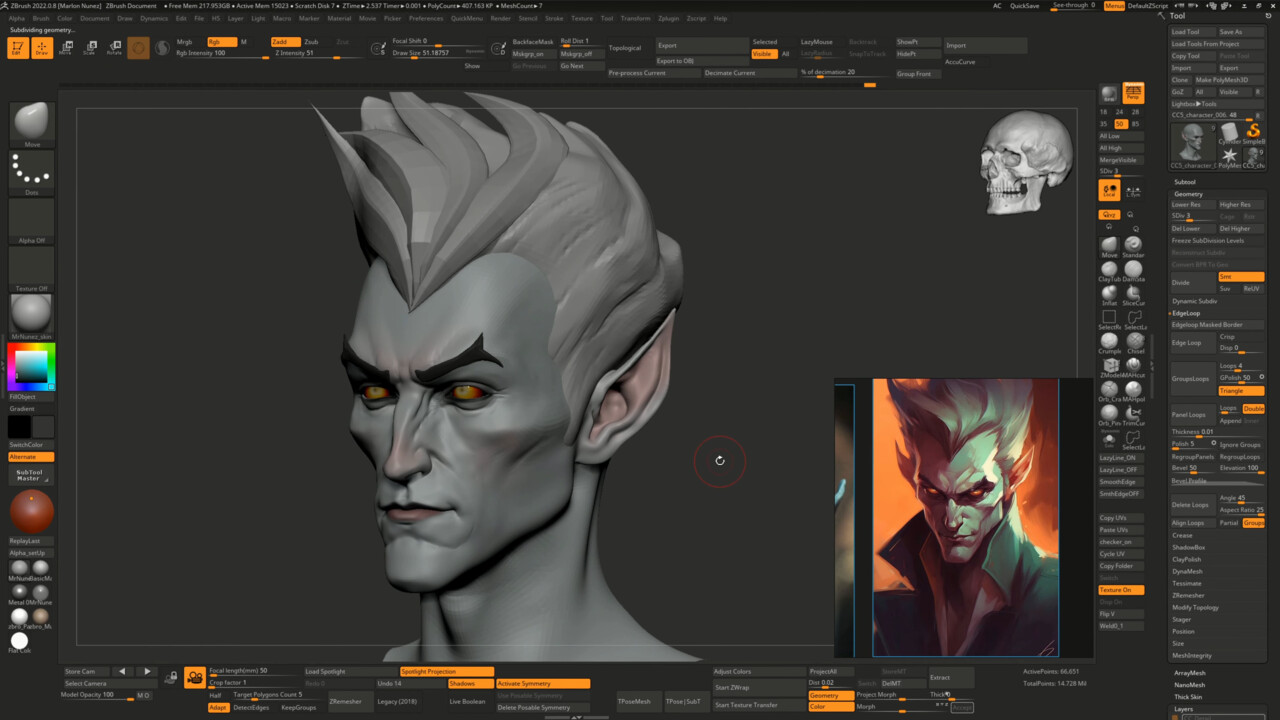Screen dimensions: 1280x720
Task: Select the Crumple brush icon
Action: tap(1109, 343)
